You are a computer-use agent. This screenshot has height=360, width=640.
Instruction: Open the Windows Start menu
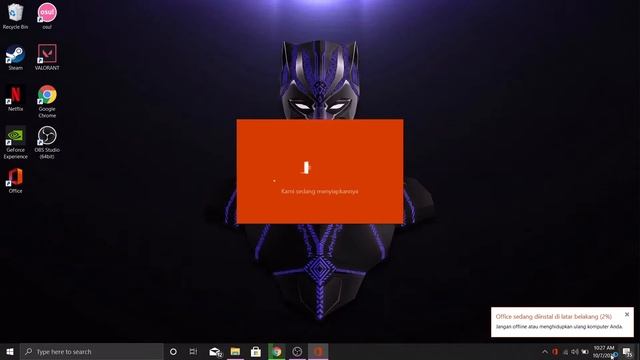click(x=10, y=351)
